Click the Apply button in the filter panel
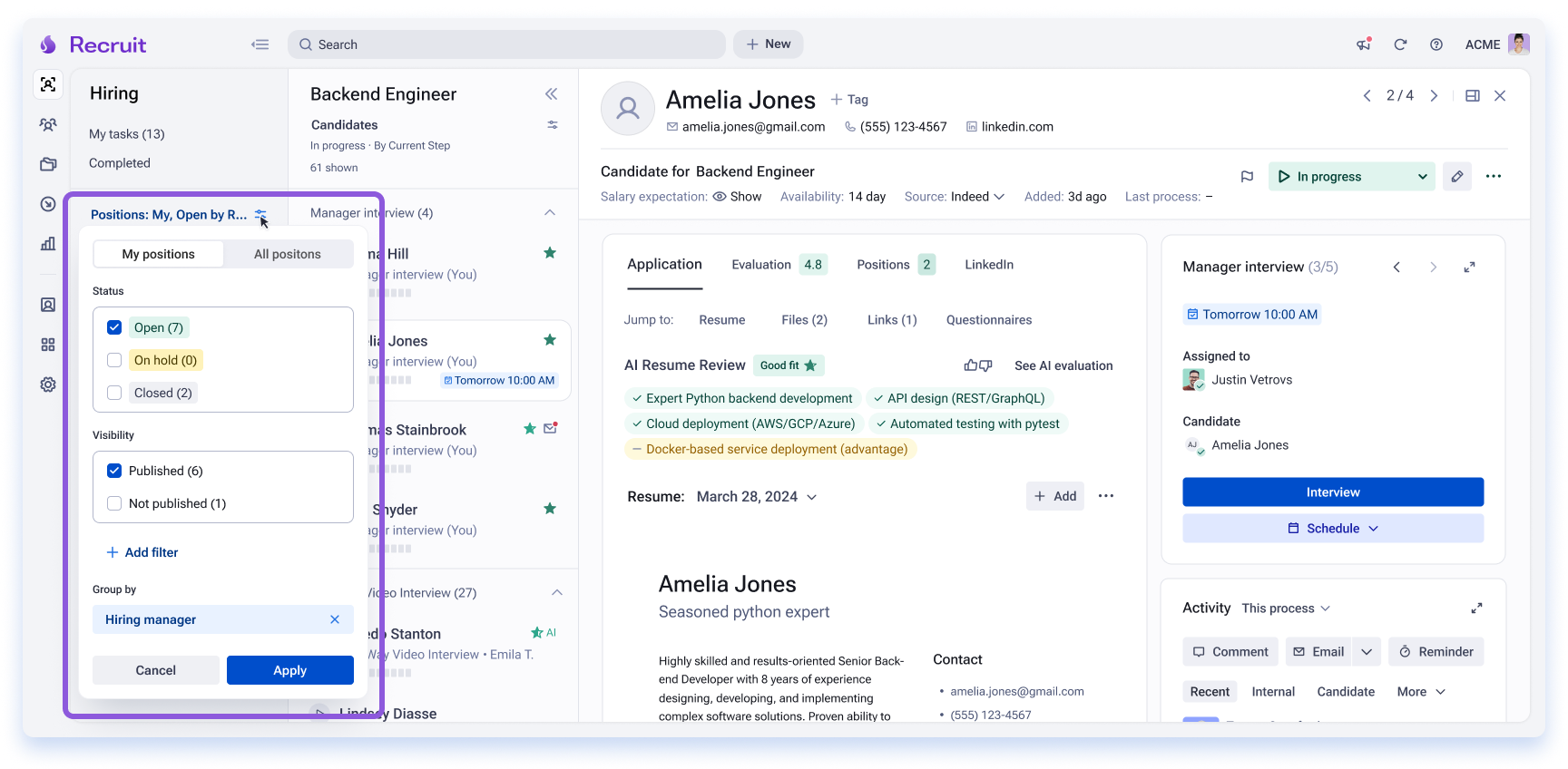 (290, 670)
